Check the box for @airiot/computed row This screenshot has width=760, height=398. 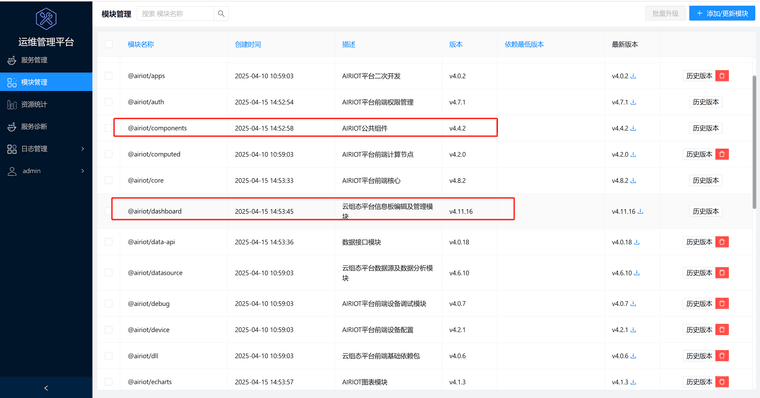coord(109,154)
